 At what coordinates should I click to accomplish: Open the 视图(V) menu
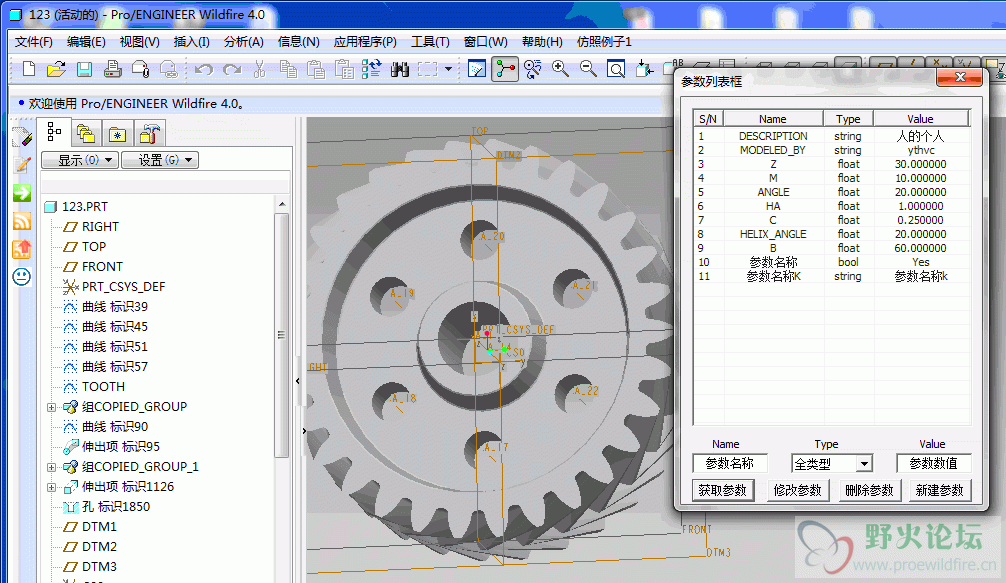(x=139, y=42)
